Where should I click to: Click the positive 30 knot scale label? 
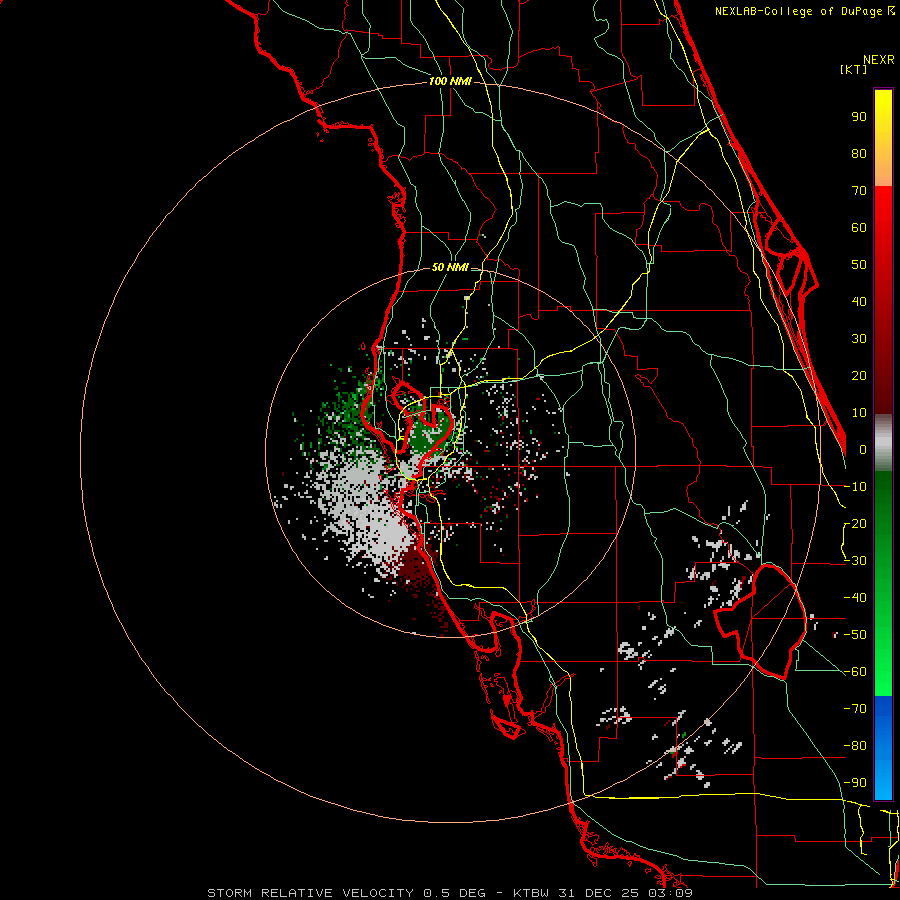[859, 339]
